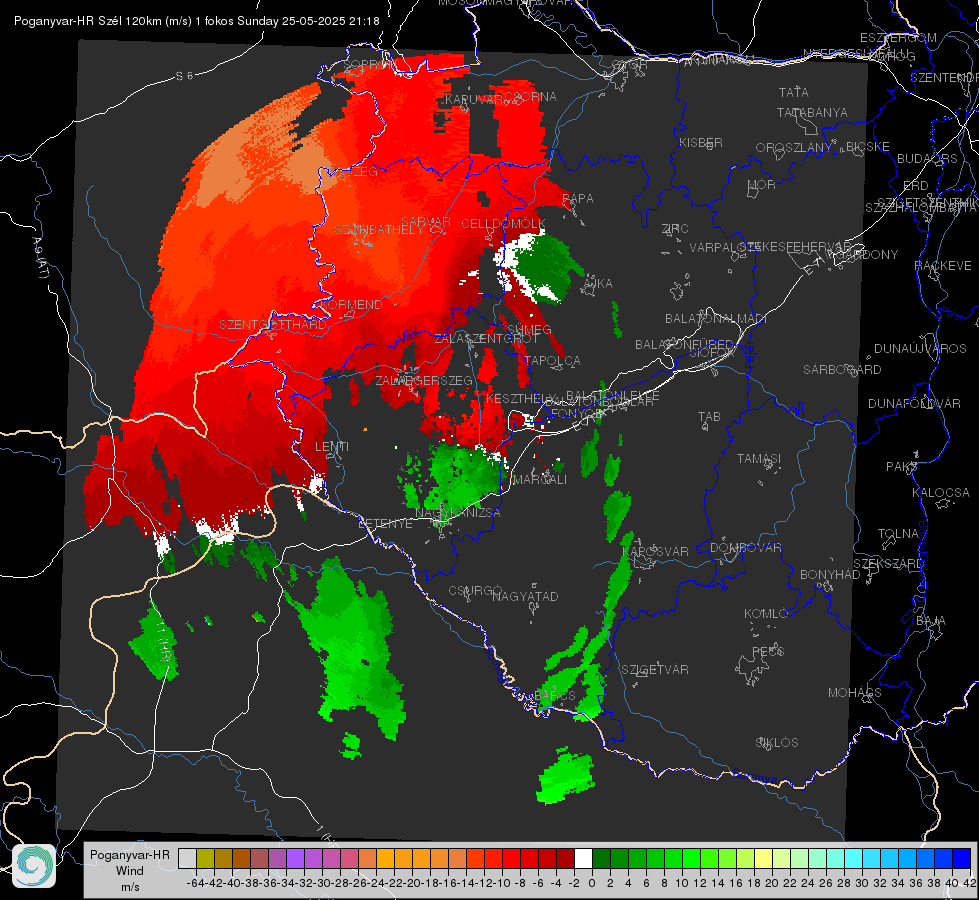Click the NAGYATAD label
The width and height of the screenshot is (979, 900).
click(x=525, y=596)
